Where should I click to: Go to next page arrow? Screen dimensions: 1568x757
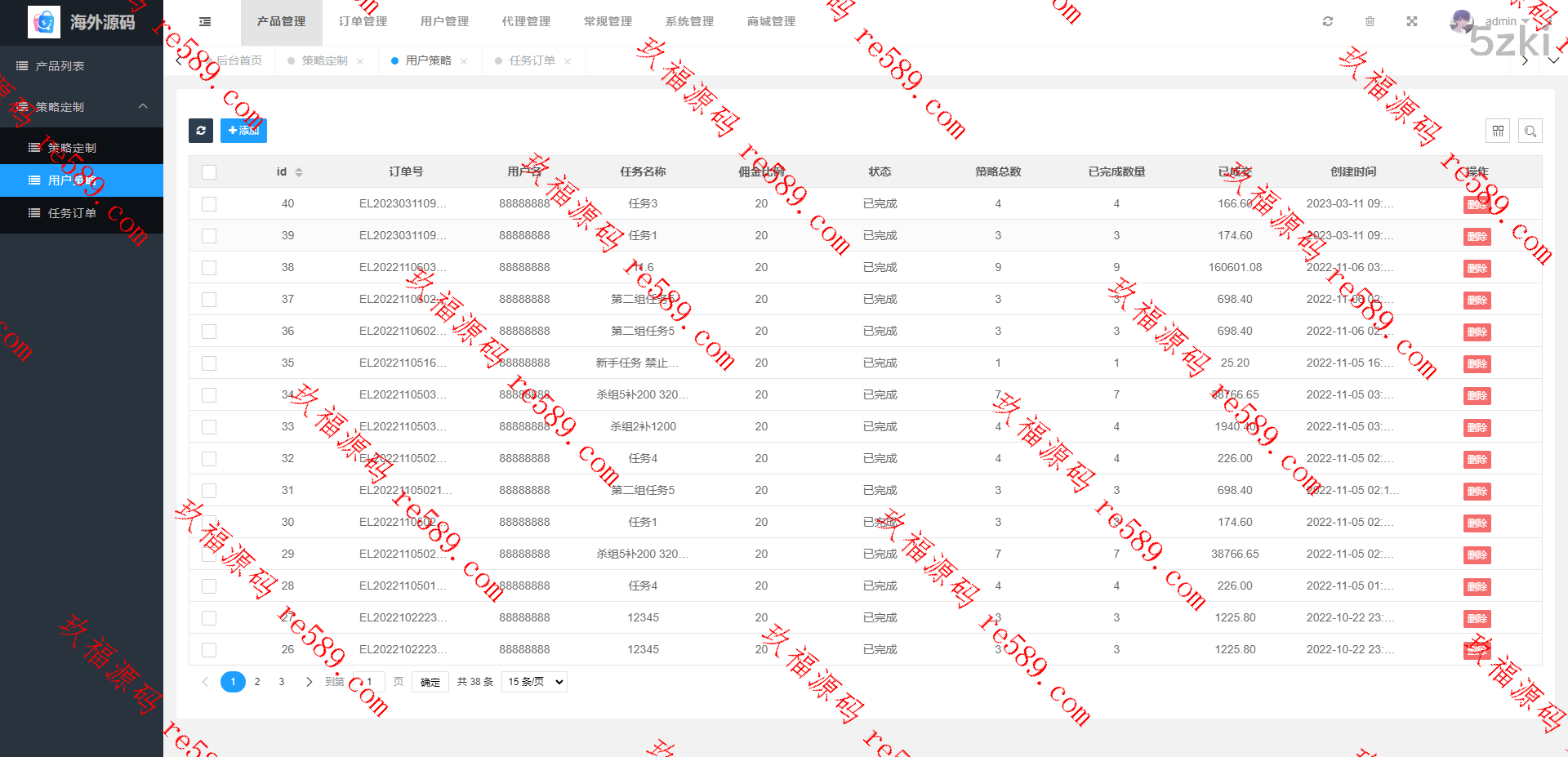tap(309, 682)
